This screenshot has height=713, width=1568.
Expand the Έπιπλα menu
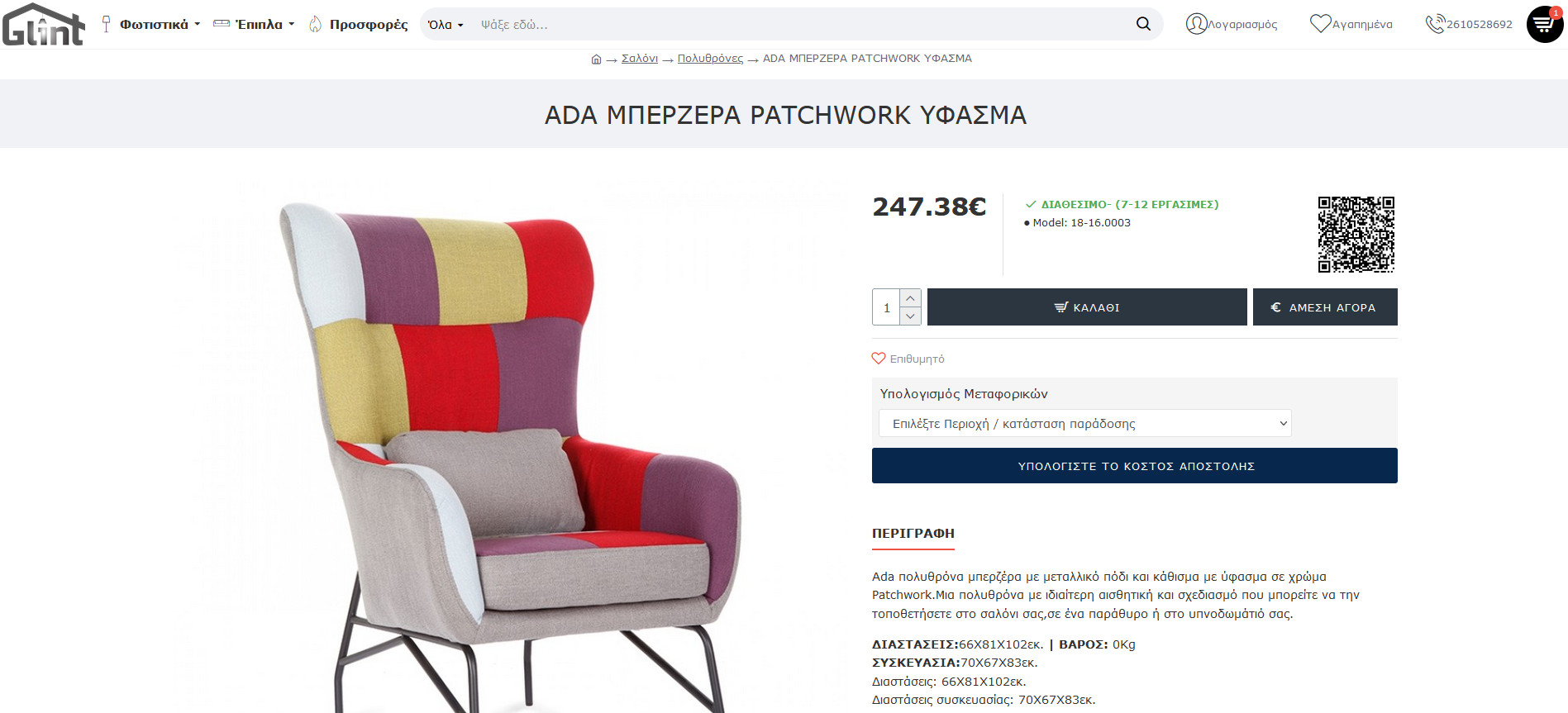coord(254,24)
